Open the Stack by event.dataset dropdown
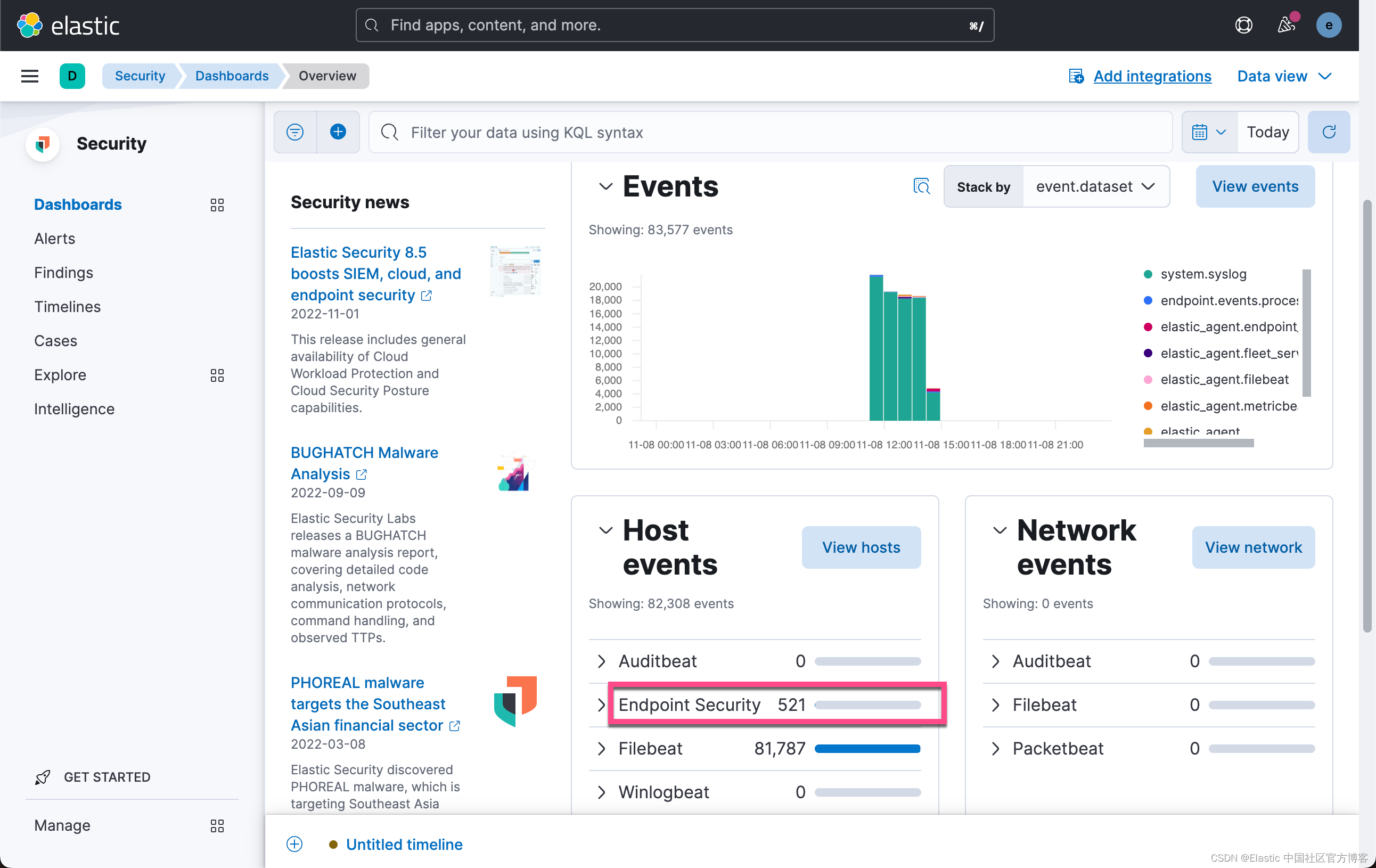This screenshot has height=868, width=1376. (1095, 186)
